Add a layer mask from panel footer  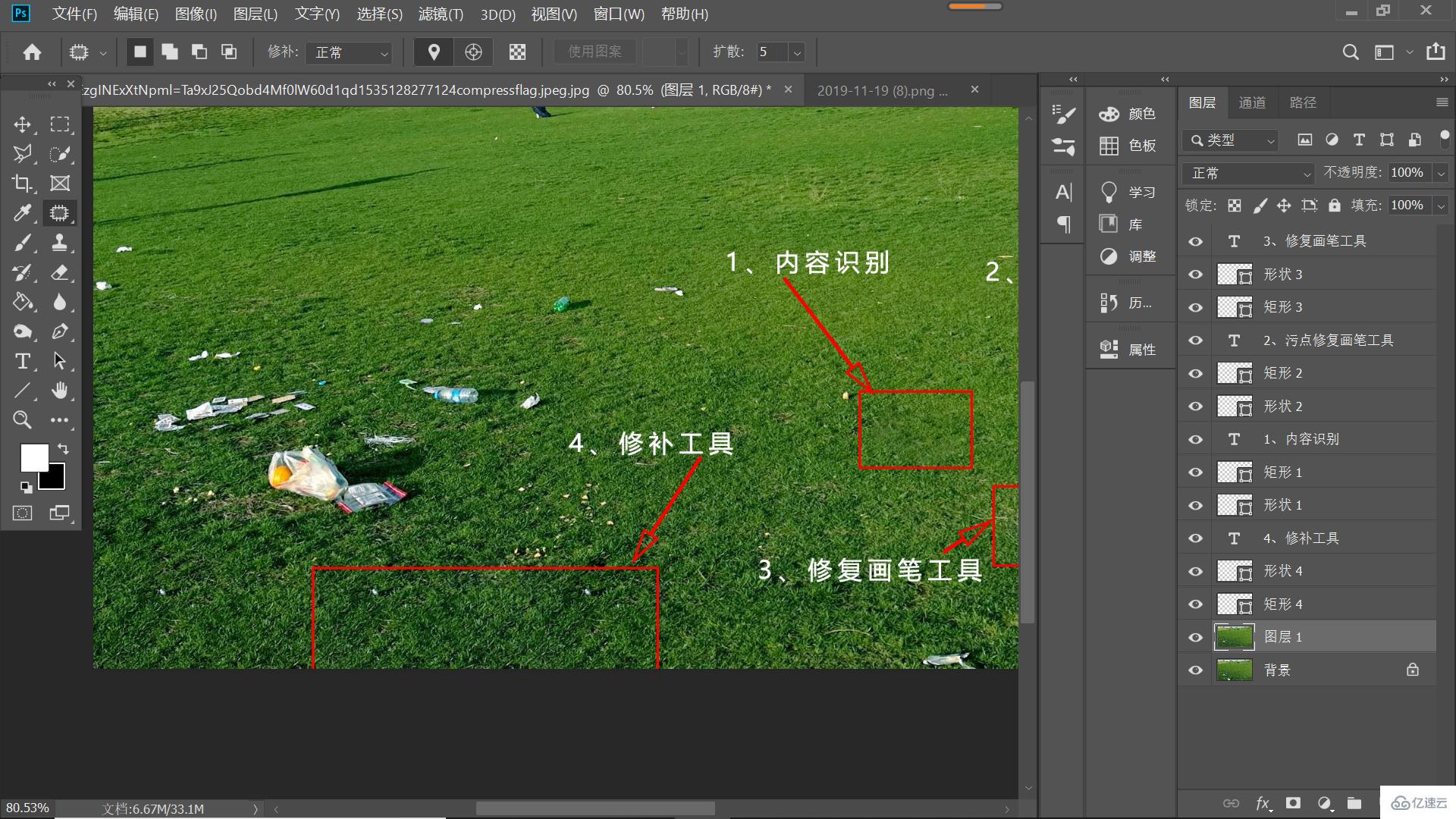pyautogui.click(x=1293, y=803)
